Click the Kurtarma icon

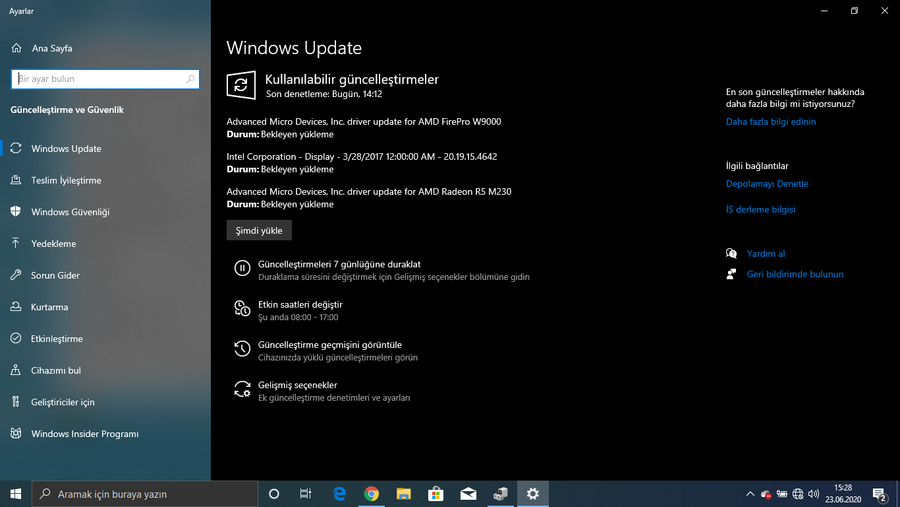(x=16, y=307)
